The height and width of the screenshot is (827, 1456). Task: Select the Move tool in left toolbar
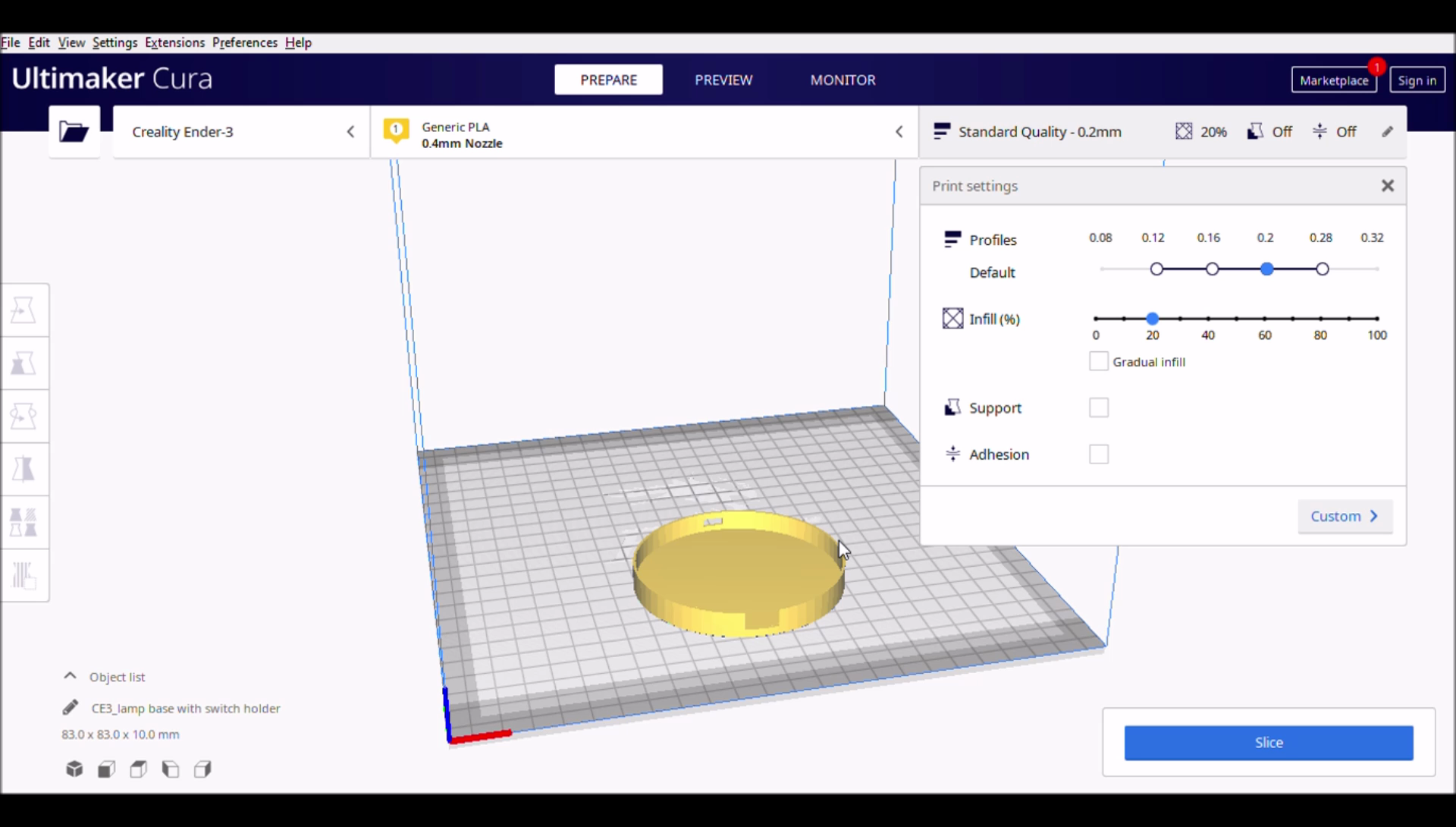point(24,310)
